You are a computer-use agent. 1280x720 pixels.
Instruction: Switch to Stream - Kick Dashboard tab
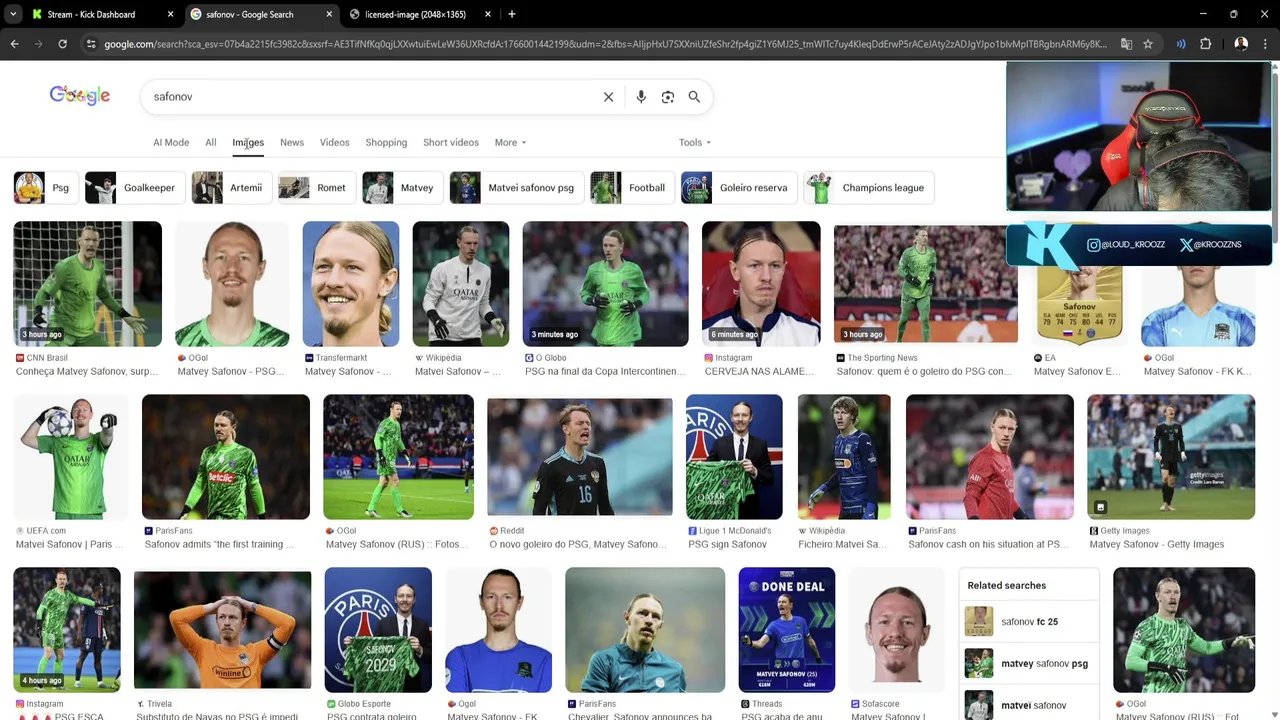click(x=91, y=15)
